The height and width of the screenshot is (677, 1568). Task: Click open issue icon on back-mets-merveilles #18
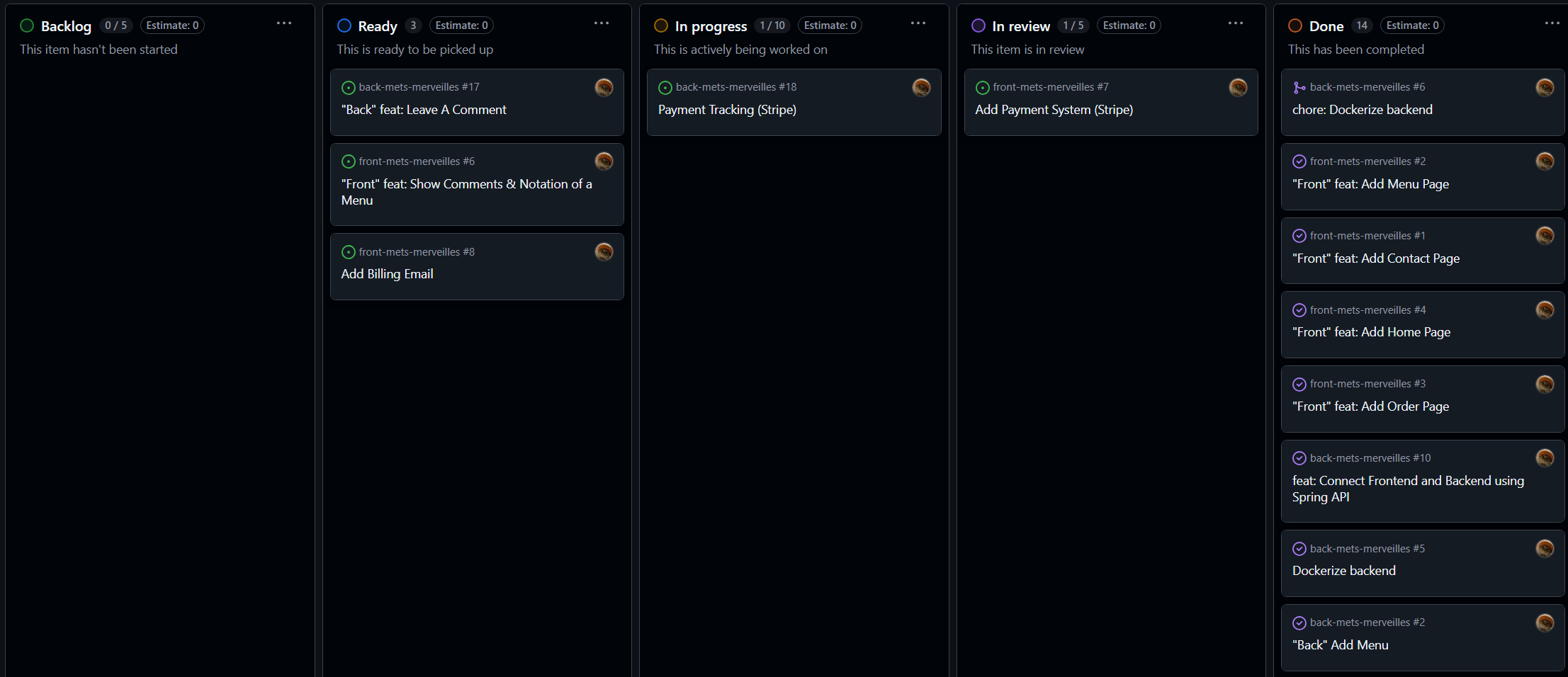pos(665,88)
